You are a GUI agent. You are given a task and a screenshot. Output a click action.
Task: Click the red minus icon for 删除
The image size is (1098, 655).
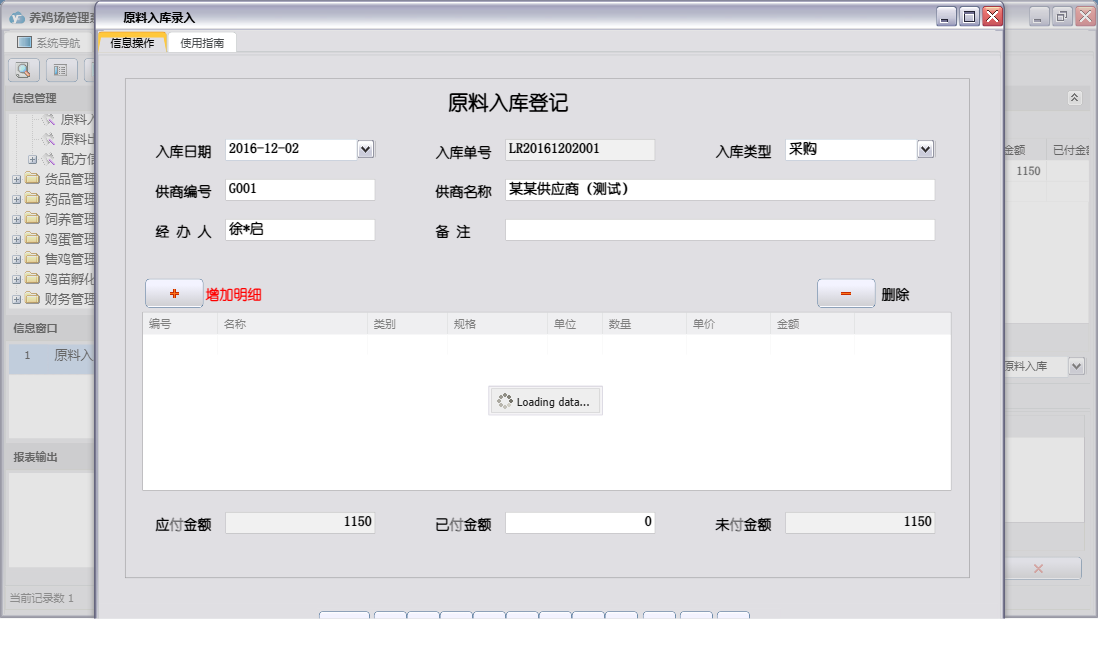coord(845,293)
